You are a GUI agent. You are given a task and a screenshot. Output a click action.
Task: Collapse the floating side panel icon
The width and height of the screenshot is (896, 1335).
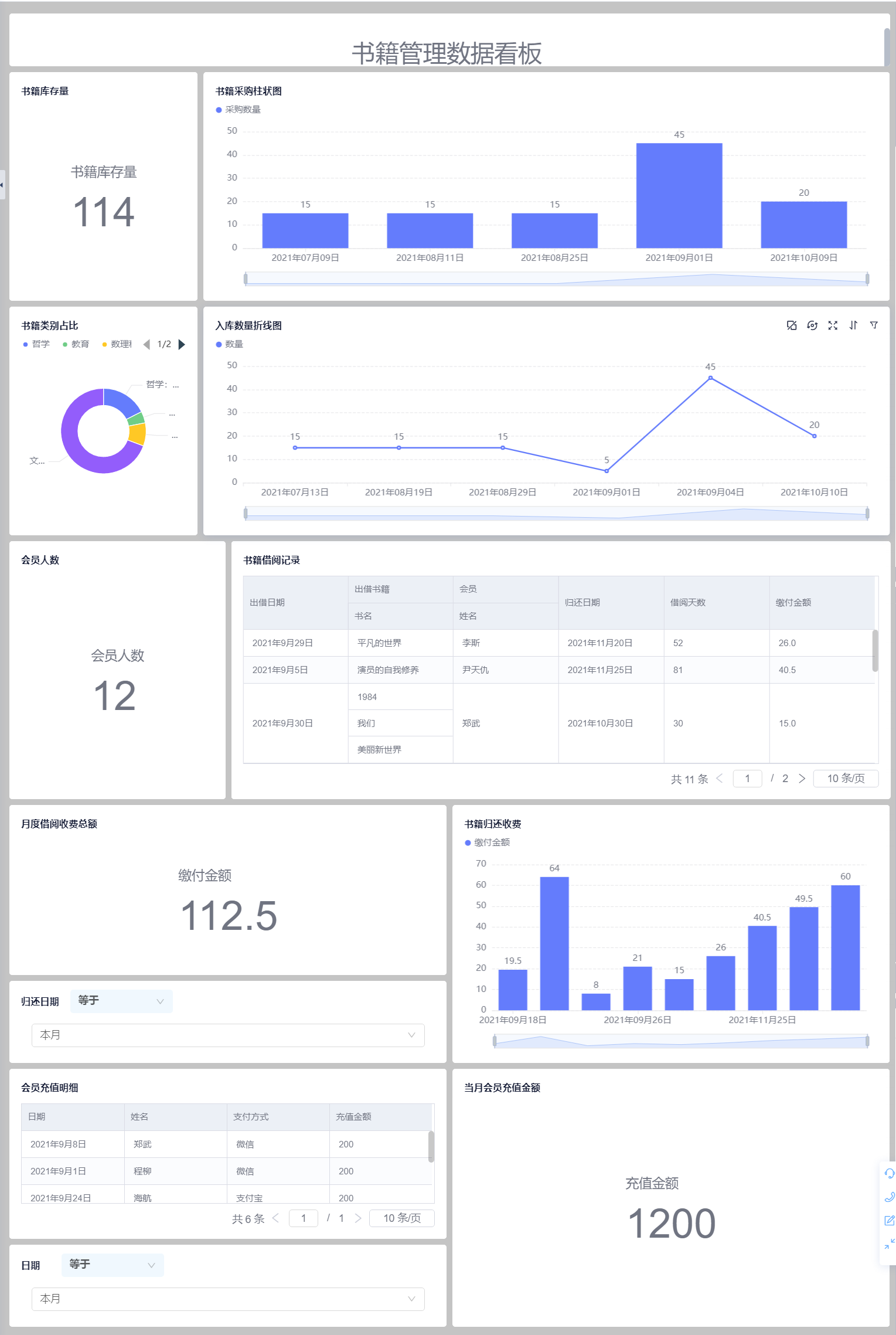[x=889, y=1244]
